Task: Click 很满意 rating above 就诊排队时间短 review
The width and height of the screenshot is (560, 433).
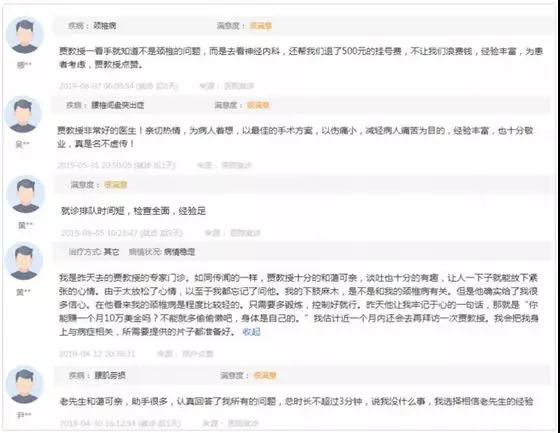Action: point(115,185)
